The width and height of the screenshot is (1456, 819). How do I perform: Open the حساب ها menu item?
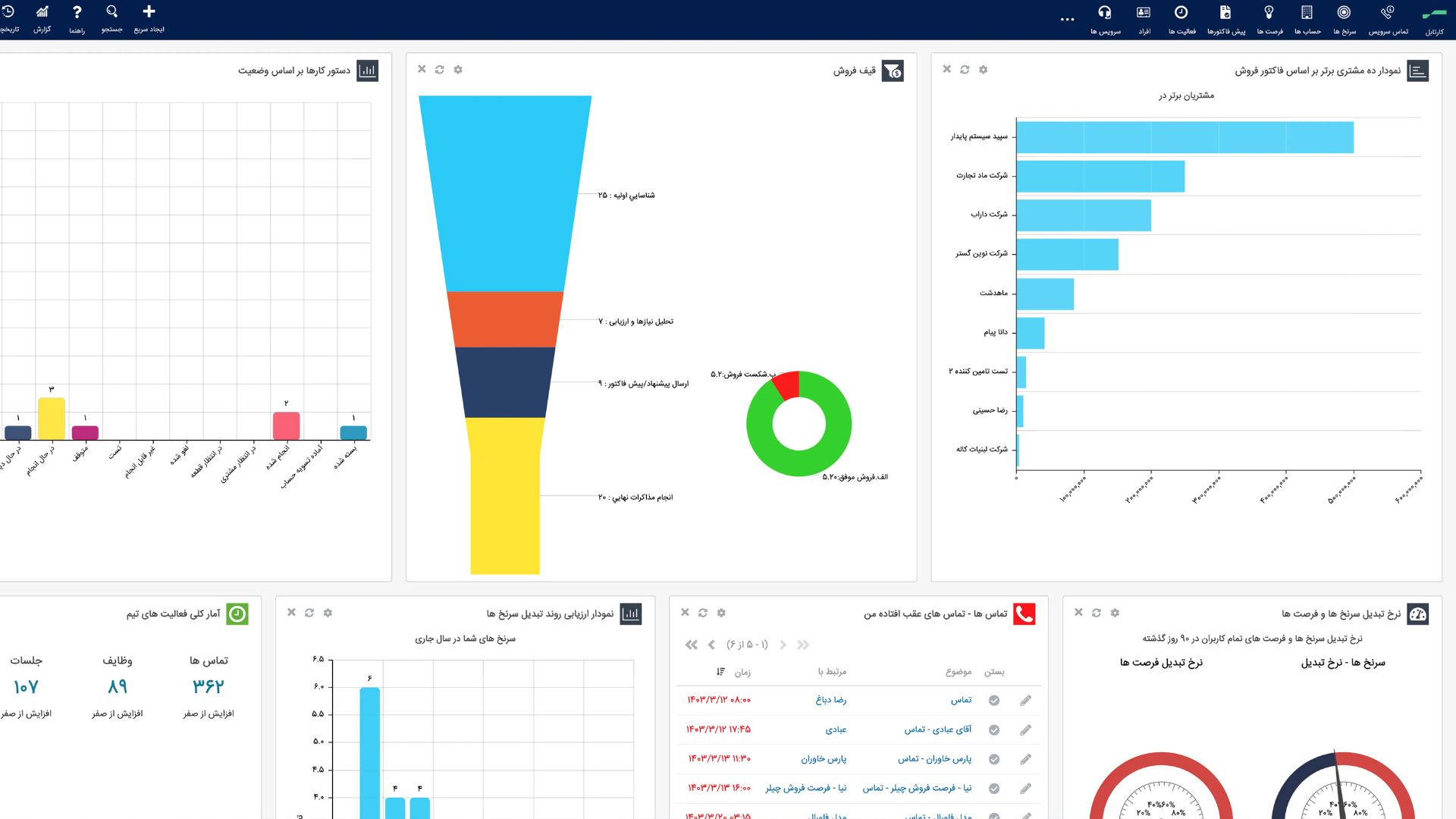click(1307, 19)
